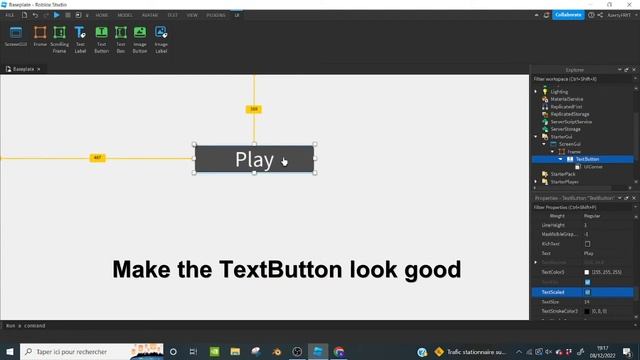
Task: Toggle the TextScaled checkbox
Action: point(587,292)
